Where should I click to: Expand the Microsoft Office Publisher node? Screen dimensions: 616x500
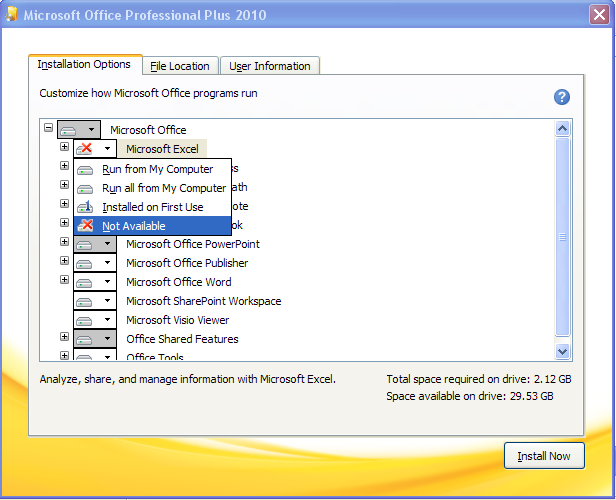[x=64, y=260]
